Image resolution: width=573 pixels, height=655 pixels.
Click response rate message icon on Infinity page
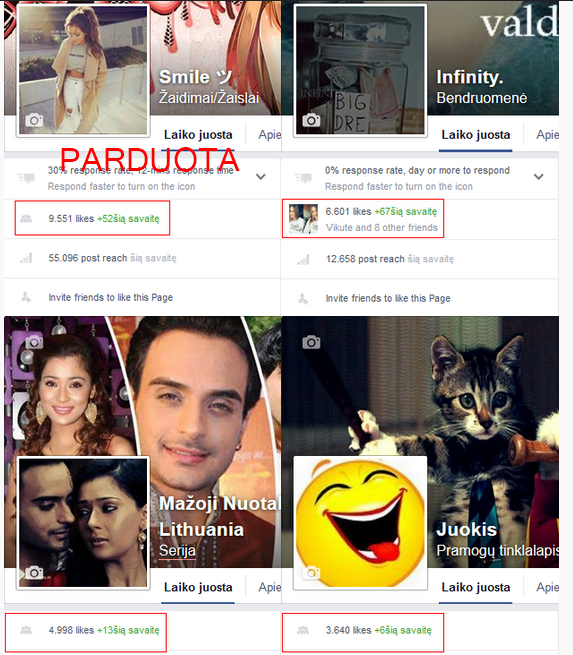[303, 178]
